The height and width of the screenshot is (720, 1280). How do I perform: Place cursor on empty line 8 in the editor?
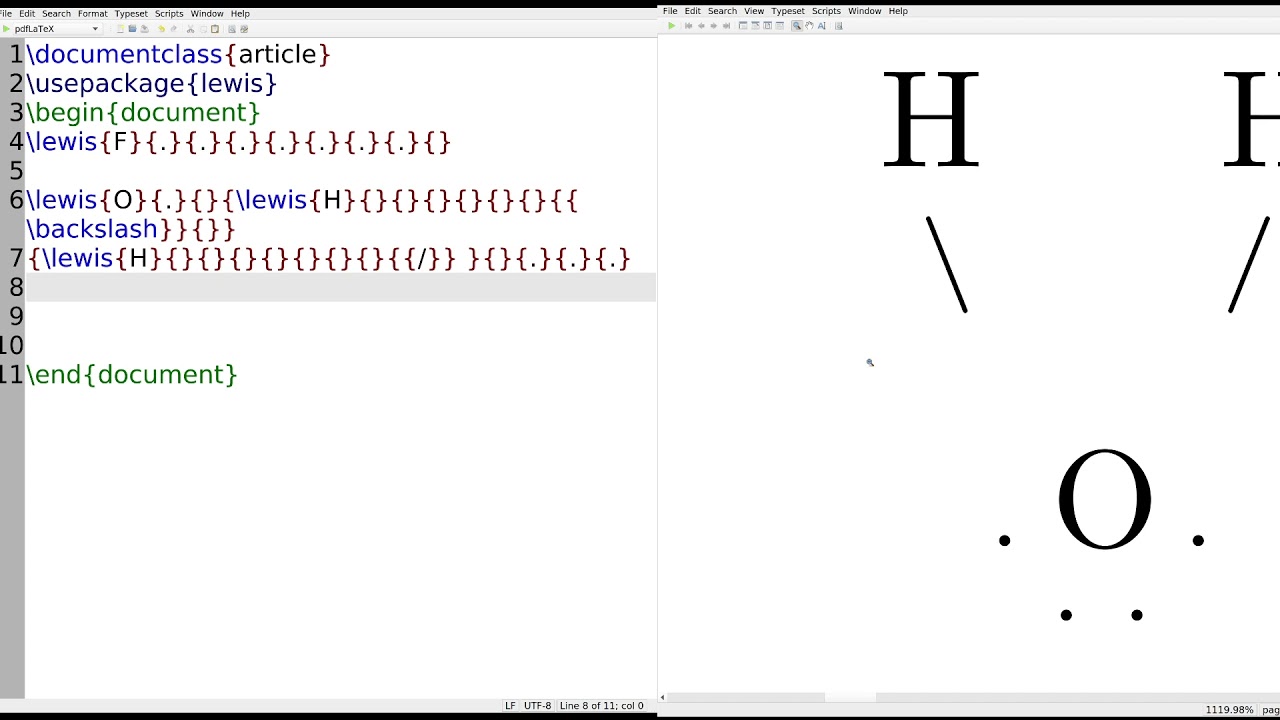(340, 287)
